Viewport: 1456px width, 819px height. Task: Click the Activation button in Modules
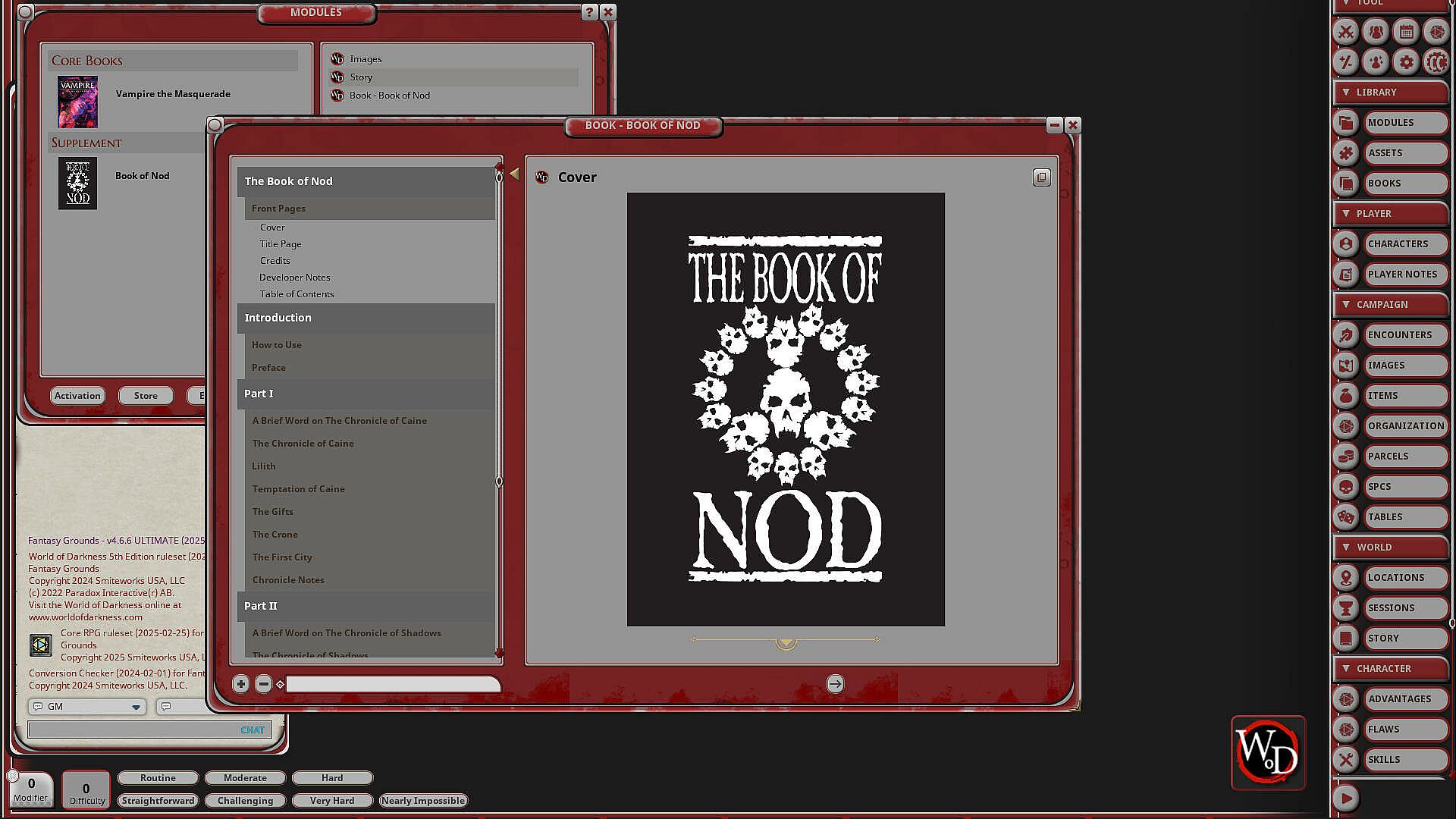tap(77, 396)
